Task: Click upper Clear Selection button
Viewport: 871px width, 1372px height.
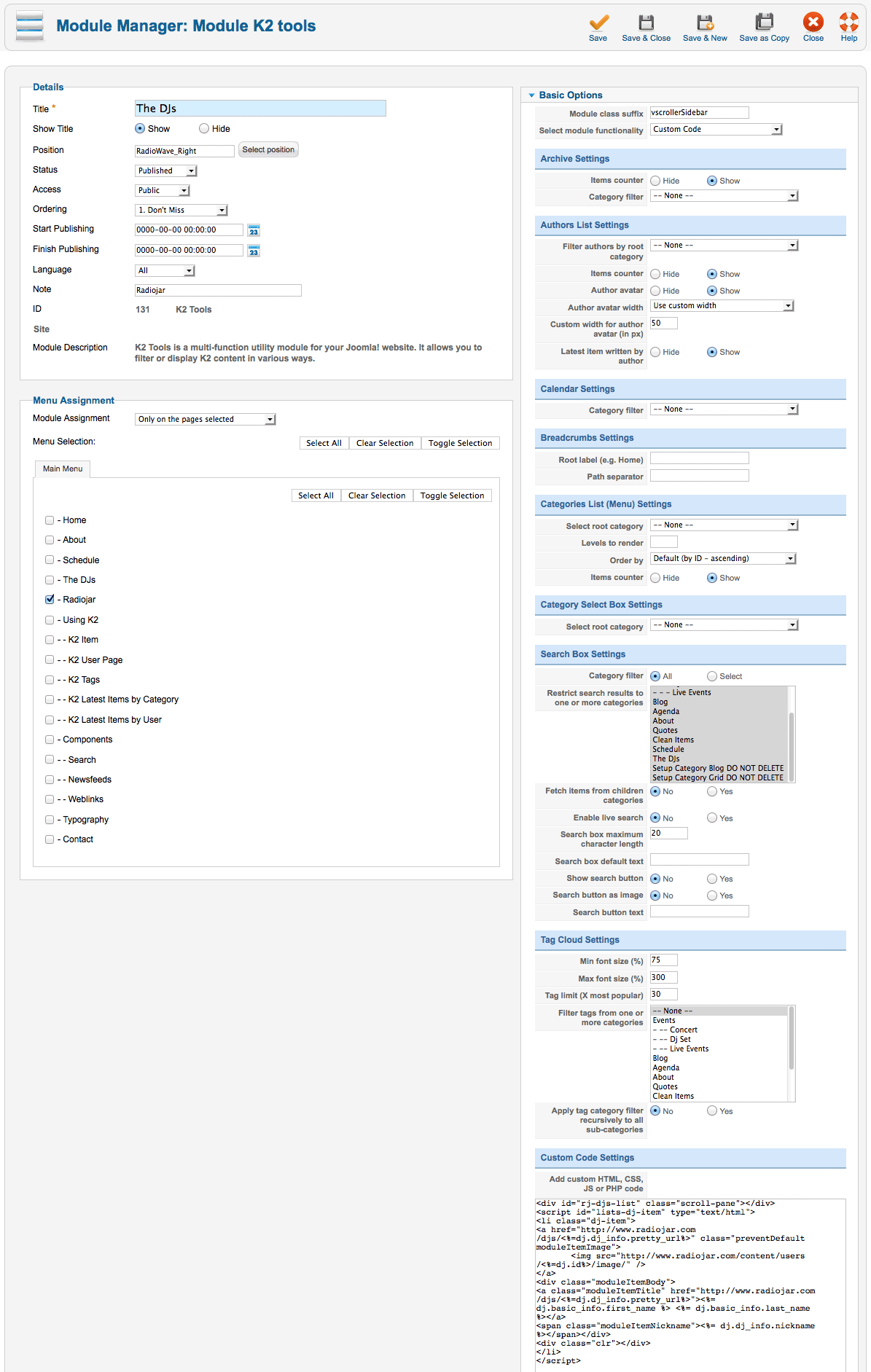Action: pos(385,443)
